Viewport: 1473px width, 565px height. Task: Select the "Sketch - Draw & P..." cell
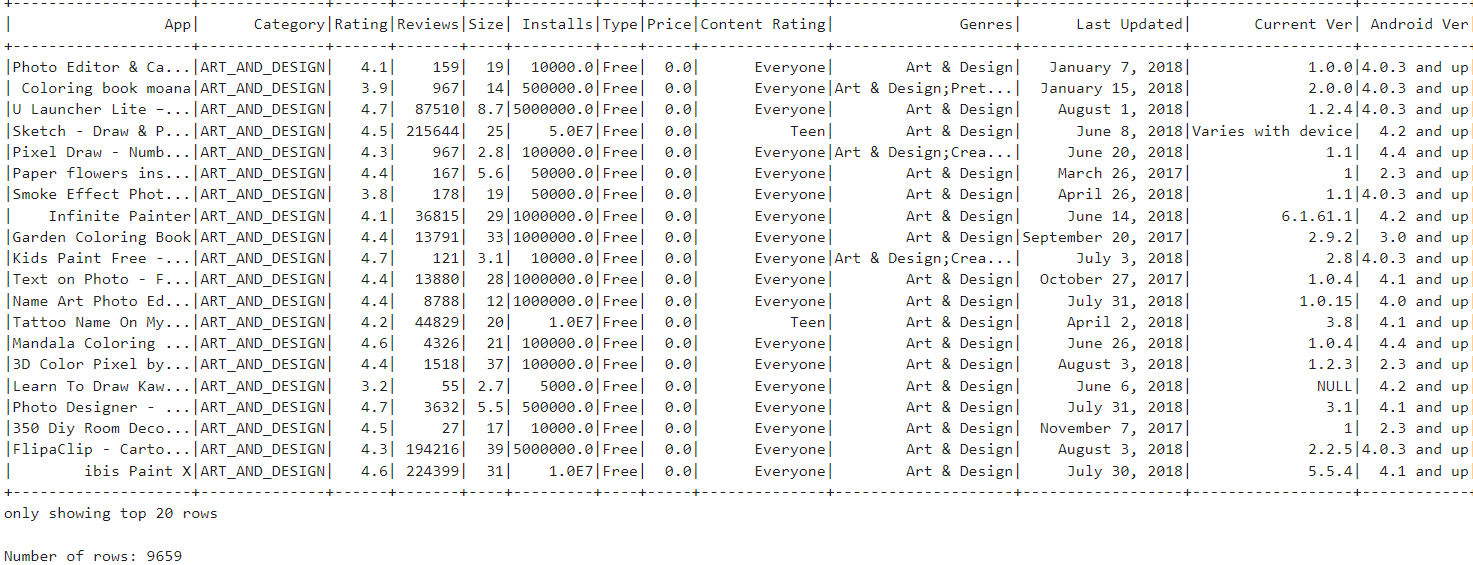point(101,132)
